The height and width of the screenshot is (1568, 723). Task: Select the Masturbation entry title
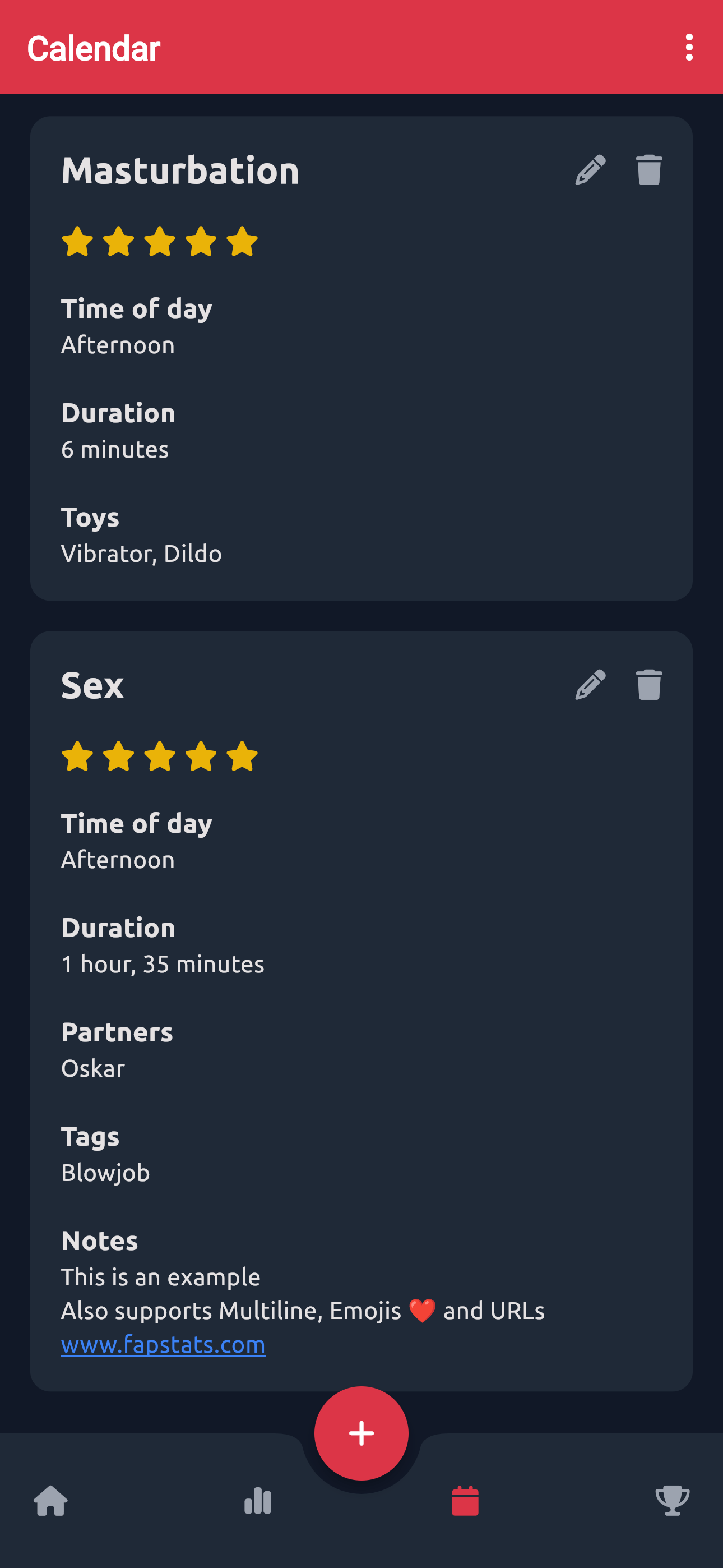tap(180, 170)
